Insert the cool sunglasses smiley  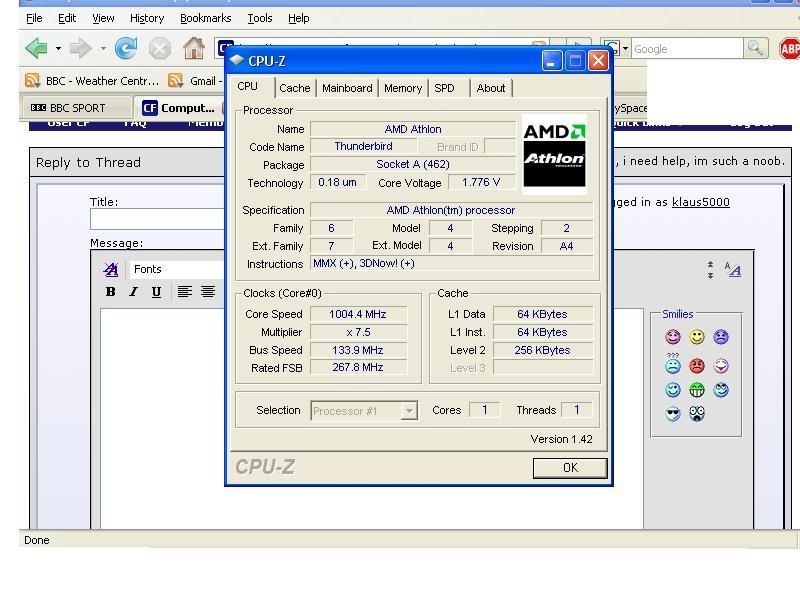click(673, 414)
